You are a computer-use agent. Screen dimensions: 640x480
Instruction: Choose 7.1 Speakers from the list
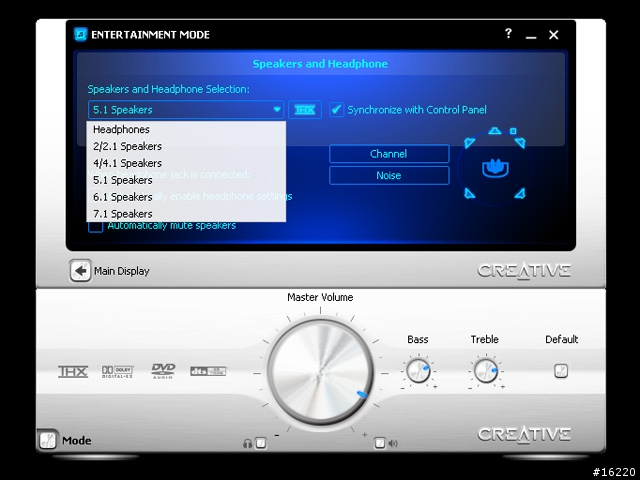[x=186, y=213]
